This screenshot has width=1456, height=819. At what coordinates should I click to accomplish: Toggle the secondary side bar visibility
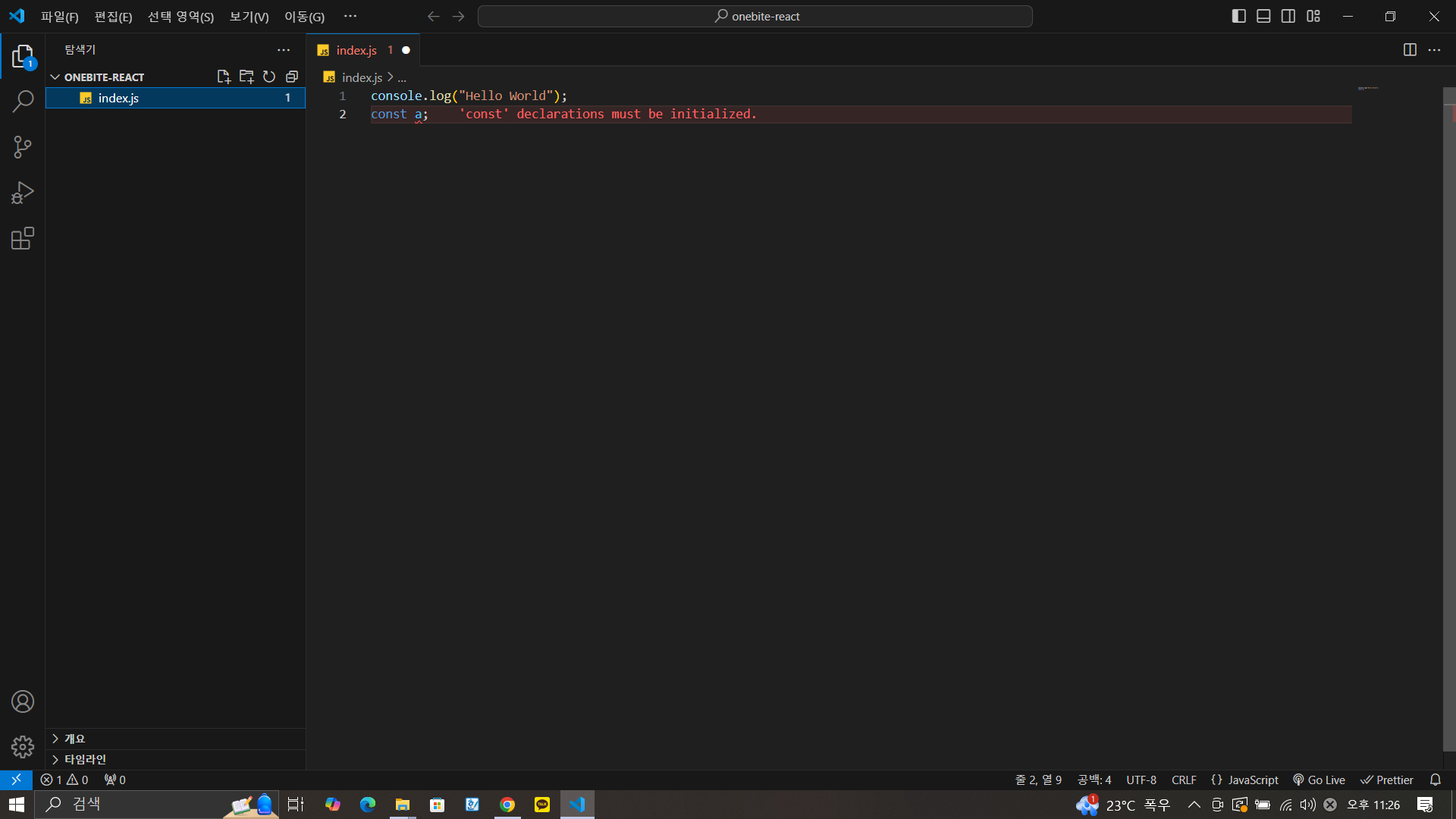(1288, 16)
